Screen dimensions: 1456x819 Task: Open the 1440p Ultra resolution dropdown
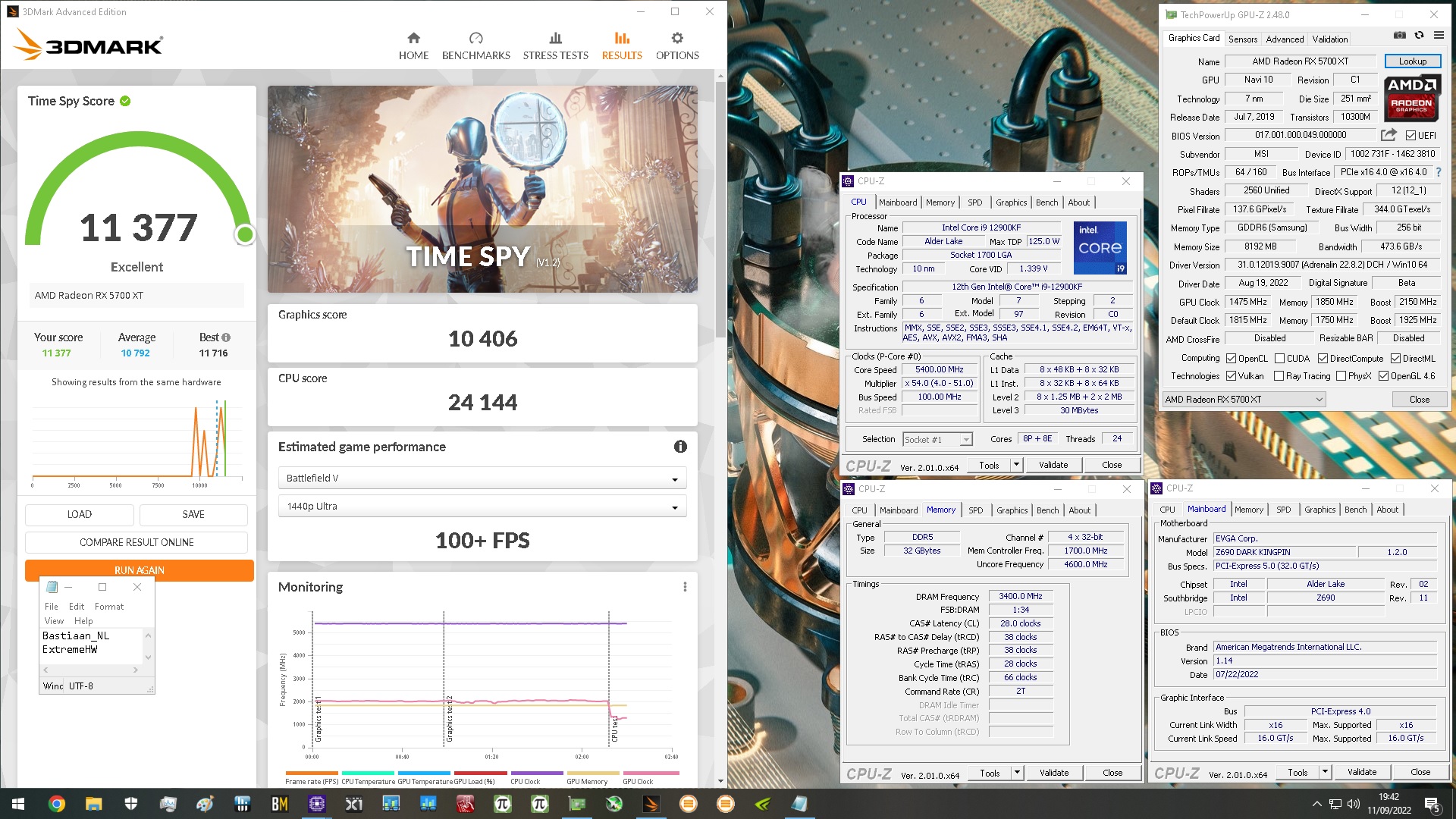[482, 507]
